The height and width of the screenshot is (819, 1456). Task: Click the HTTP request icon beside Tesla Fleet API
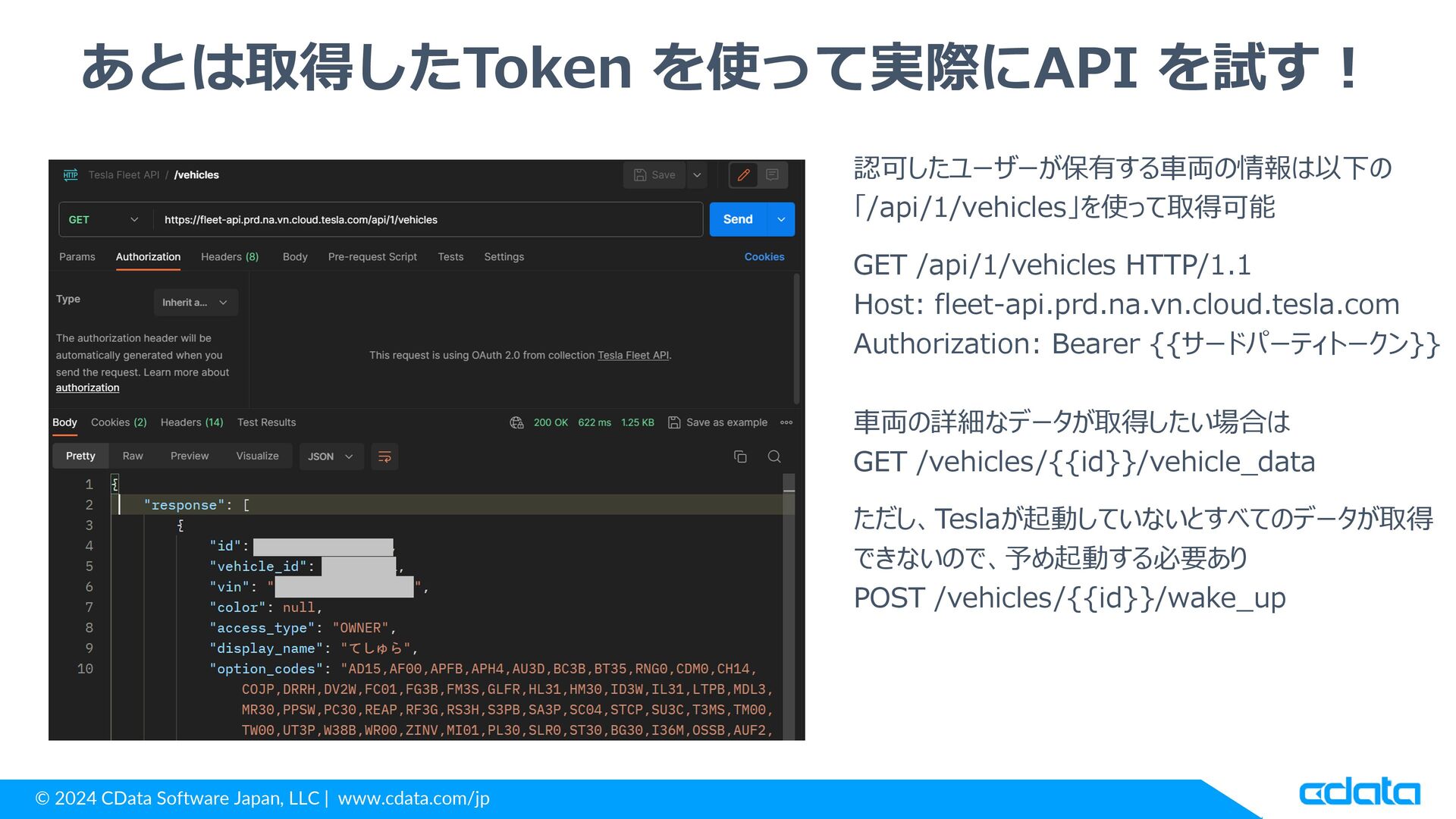(x=71, y=175)
